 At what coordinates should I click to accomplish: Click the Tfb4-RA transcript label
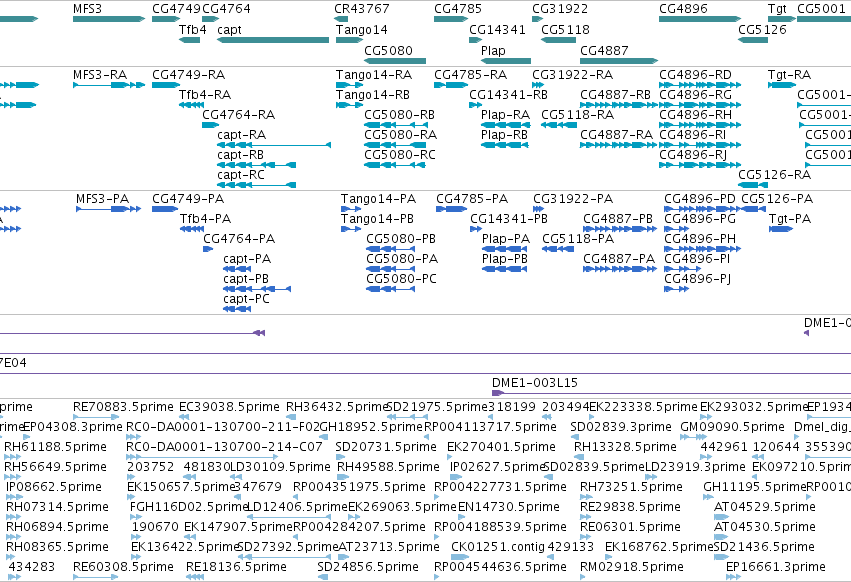[x=205, y=95]
